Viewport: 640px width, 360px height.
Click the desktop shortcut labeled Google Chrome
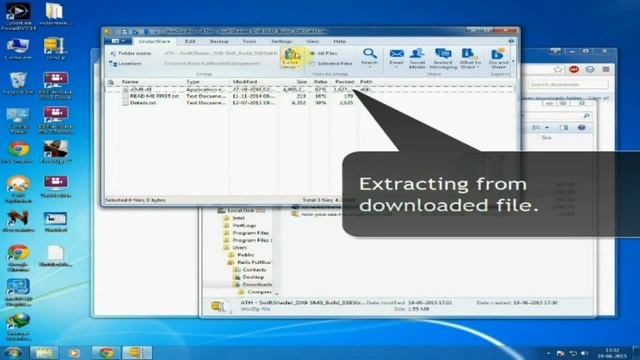pyautogui.click(x=18, y=258)
